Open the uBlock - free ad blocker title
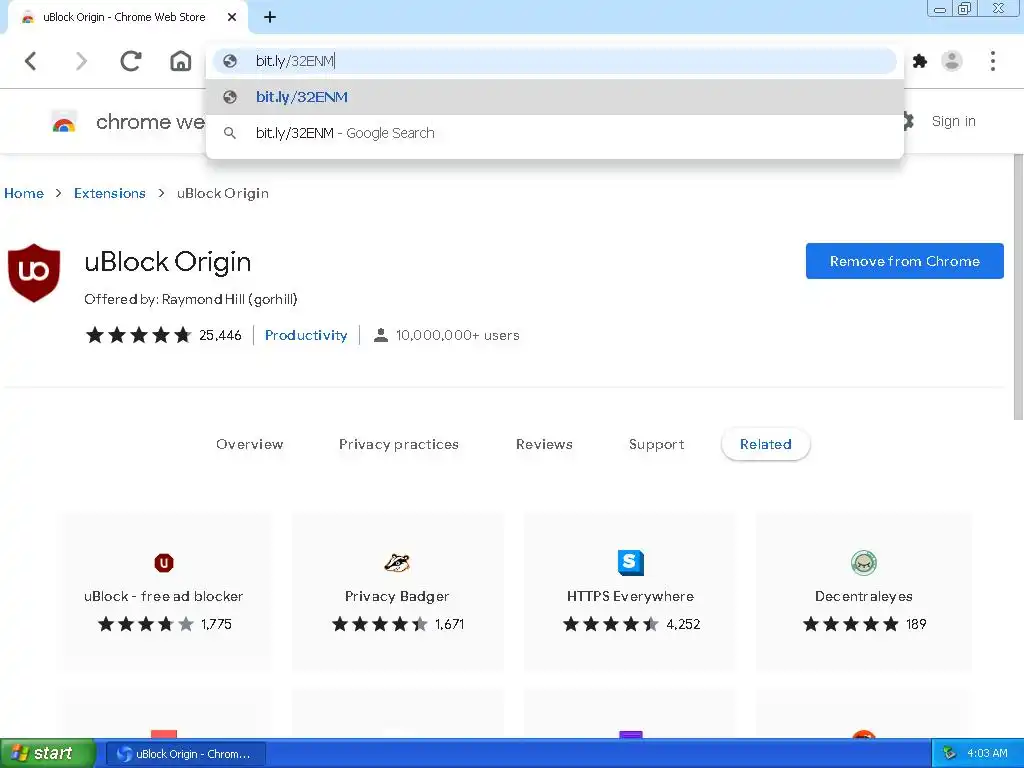Screen dimensions: 1024x768 [x=163, y=596]
